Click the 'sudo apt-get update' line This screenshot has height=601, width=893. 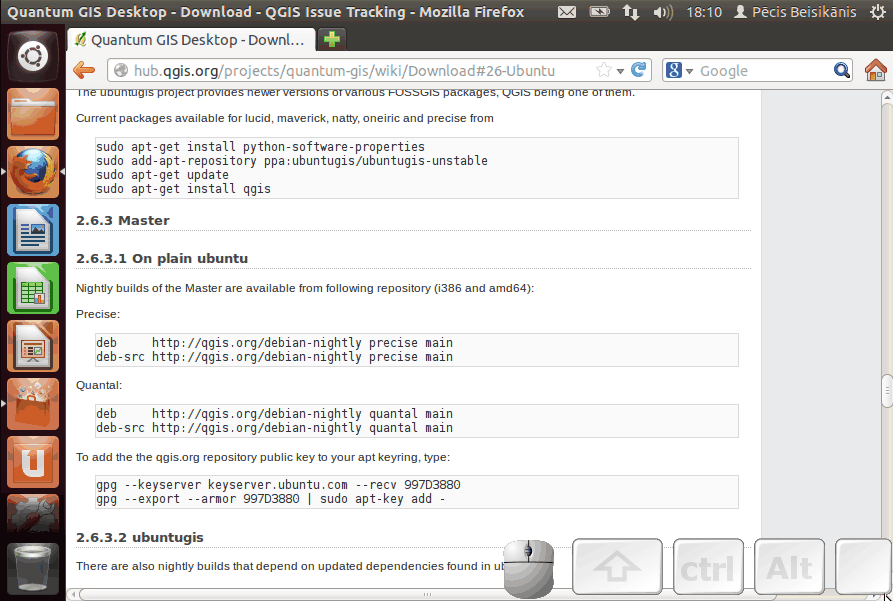point(162,175)
